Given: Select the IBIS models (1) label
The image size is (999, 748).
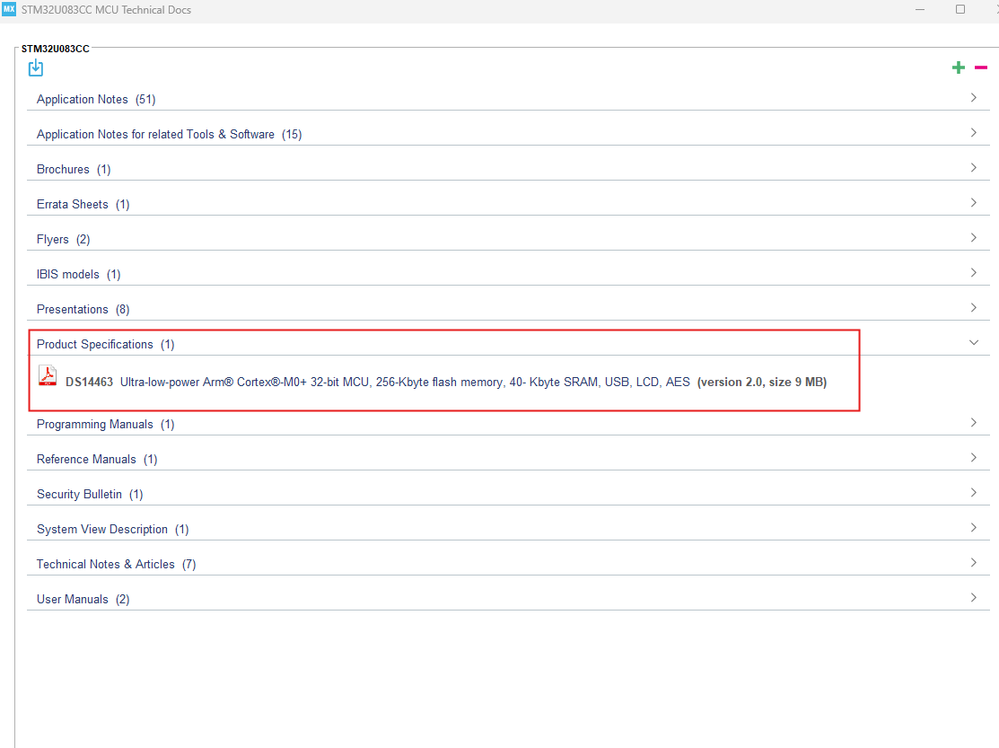Looking at the screenshot, I should coord(78,275).
